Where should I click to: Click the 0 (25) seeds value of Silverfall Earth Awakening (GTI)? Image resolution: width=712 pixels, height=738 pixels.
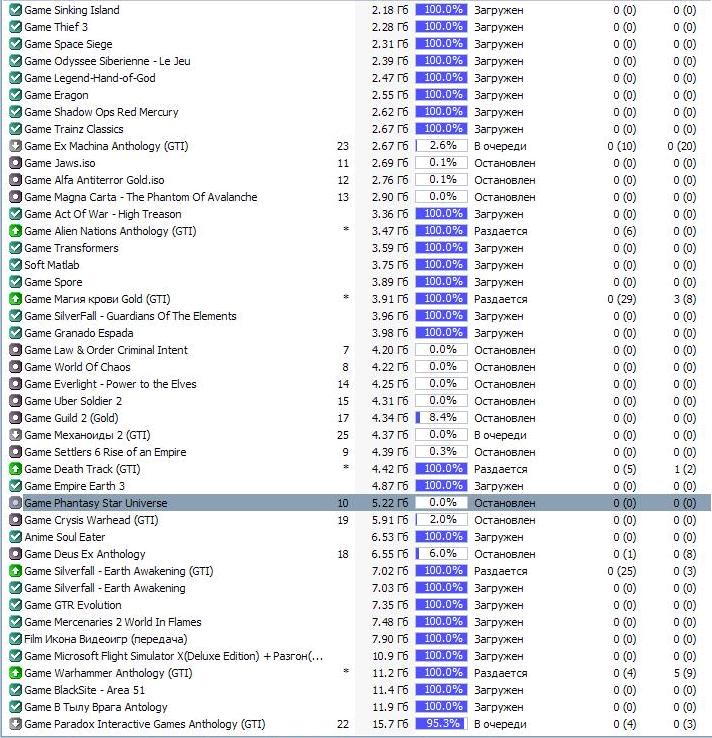coord(621,571)
